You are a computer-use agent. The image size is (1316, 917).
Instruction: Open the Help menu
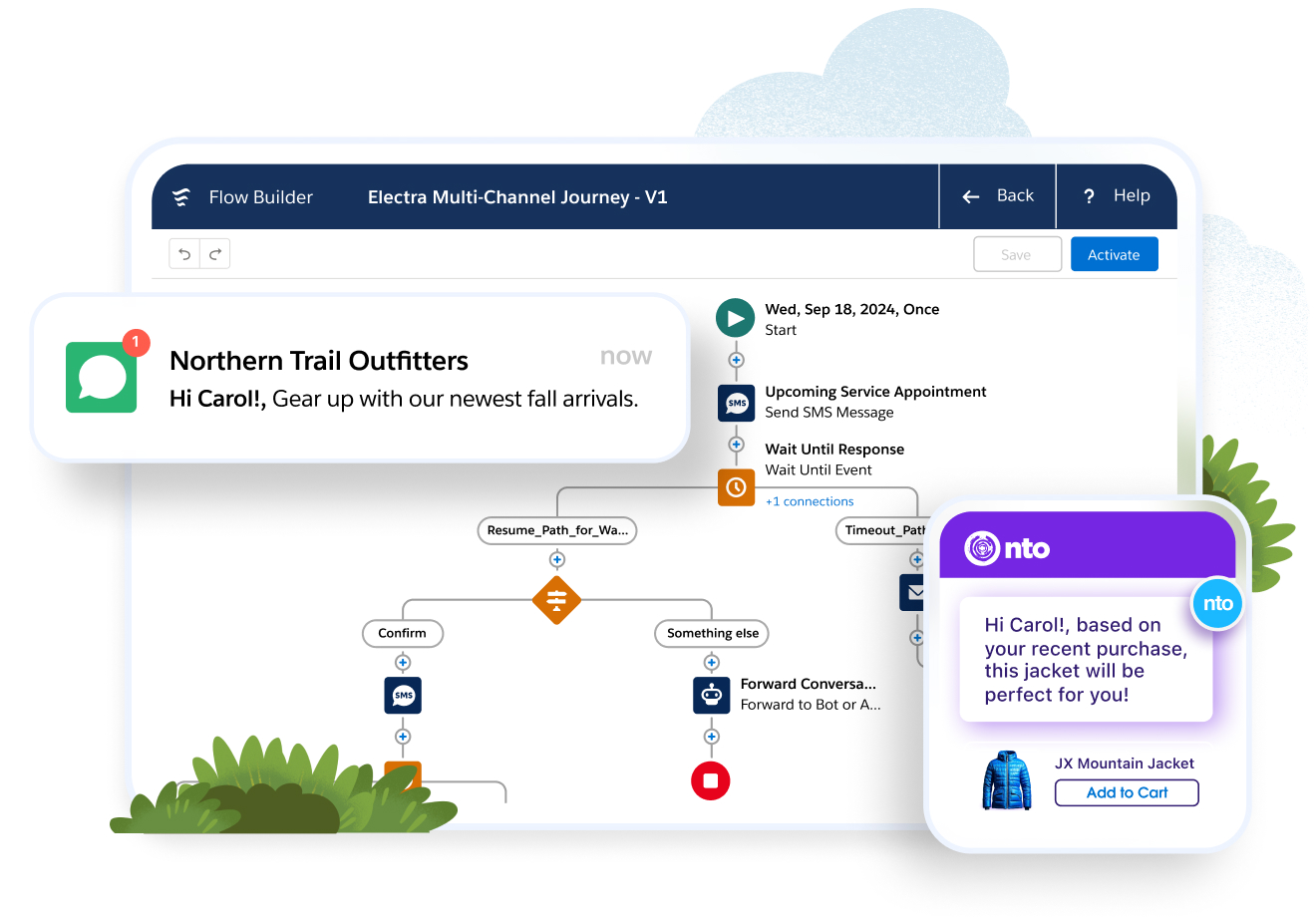point(1117,196)
